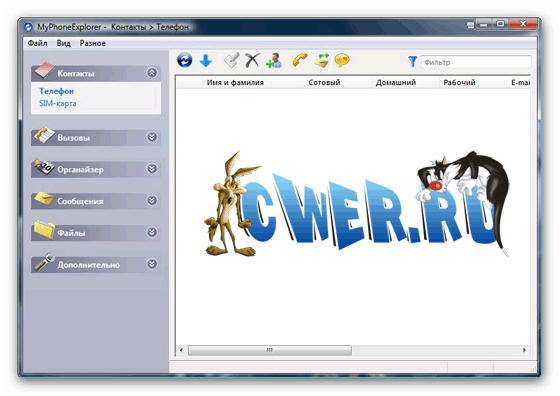Expand the Органайзер section
Image resolution: width=560 pixels, height=396 pixels.
[x=152, y=169]
